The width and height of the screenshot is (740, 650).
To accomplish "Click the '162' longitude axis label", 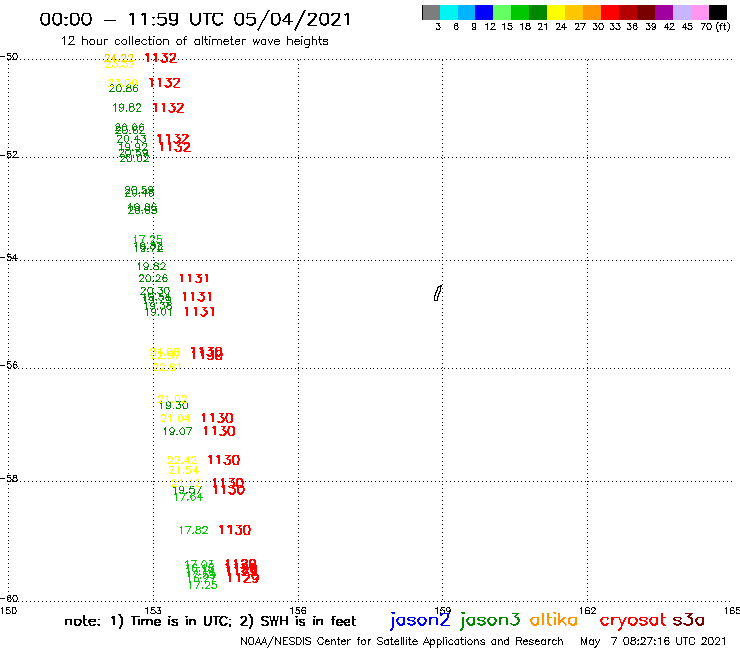I will coord(588,610).
